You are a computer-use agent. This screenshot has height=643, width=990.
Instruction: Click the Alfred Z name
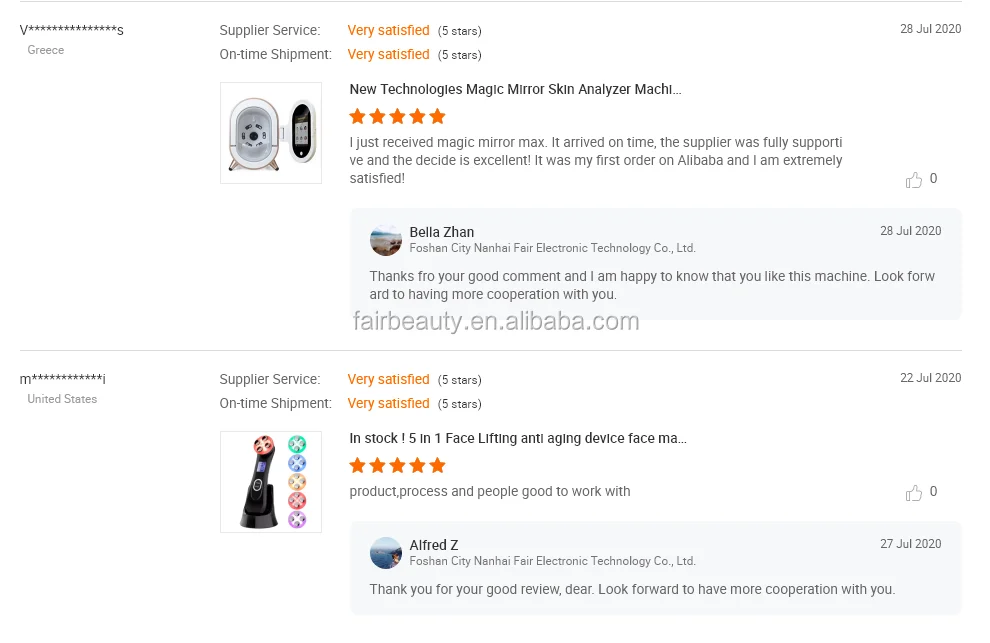433,545
